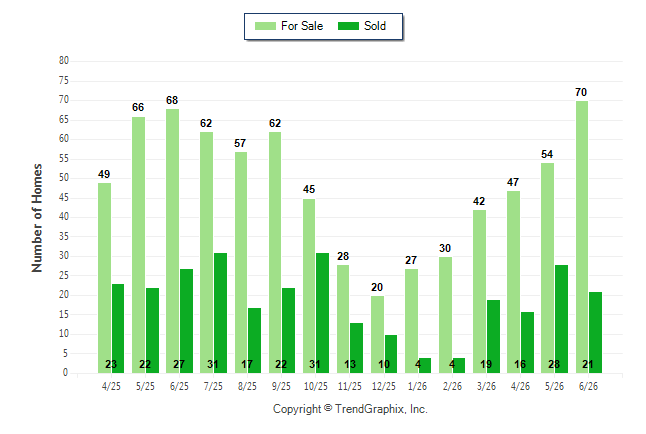646x434 pixels.
Task: Click the 7/25 Sold bar showing 31
Action: (220, 313)
